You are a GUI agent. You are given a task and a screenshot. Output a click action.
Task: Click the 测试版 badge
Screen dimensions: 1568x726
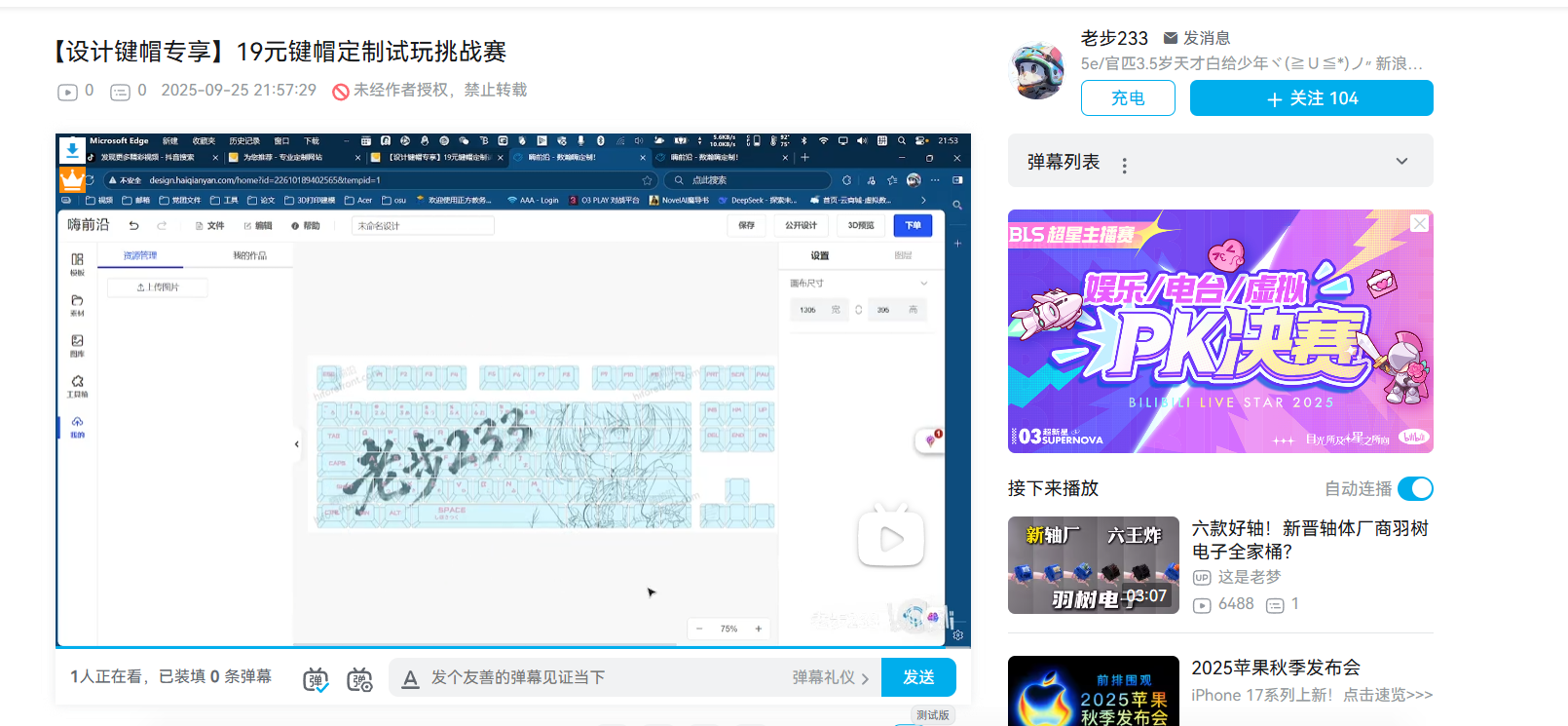pos(932,715)
